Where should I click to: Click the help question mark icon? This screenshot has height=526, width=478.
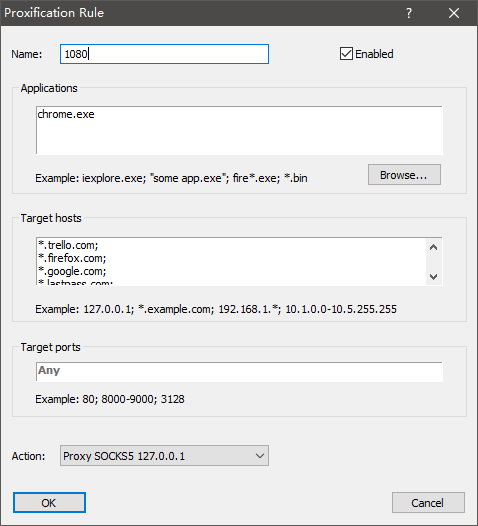click(409, 13)
